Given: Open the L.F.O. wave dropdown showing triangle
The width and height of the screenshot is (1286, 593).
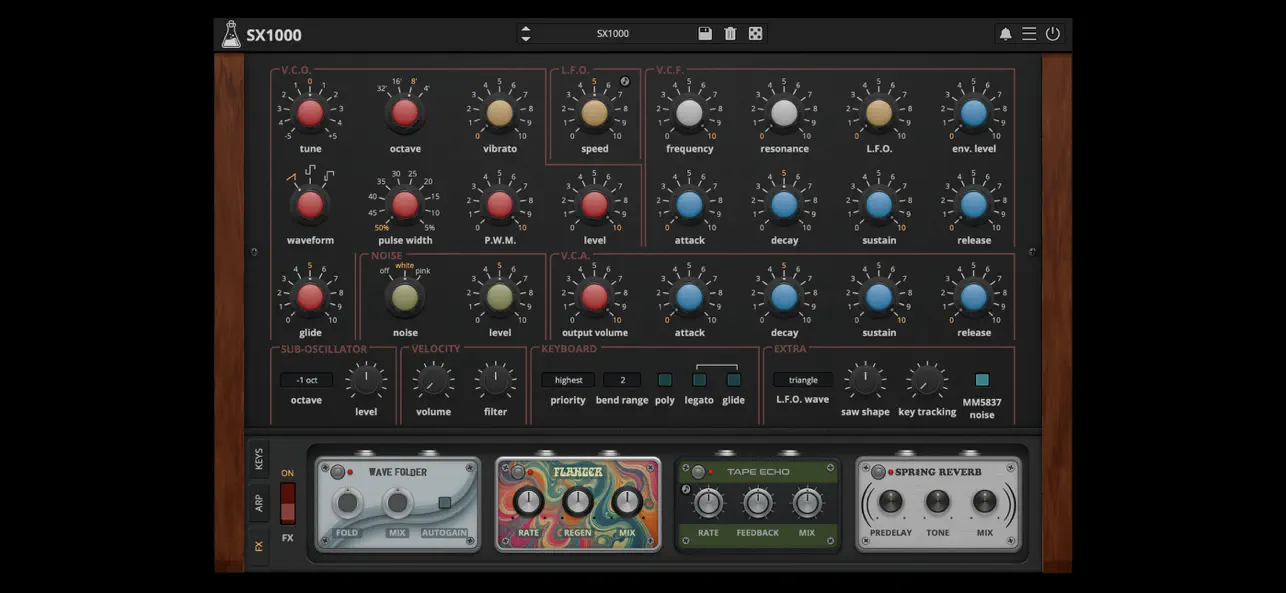Looking at the screenshot, I should pos(803,379).
